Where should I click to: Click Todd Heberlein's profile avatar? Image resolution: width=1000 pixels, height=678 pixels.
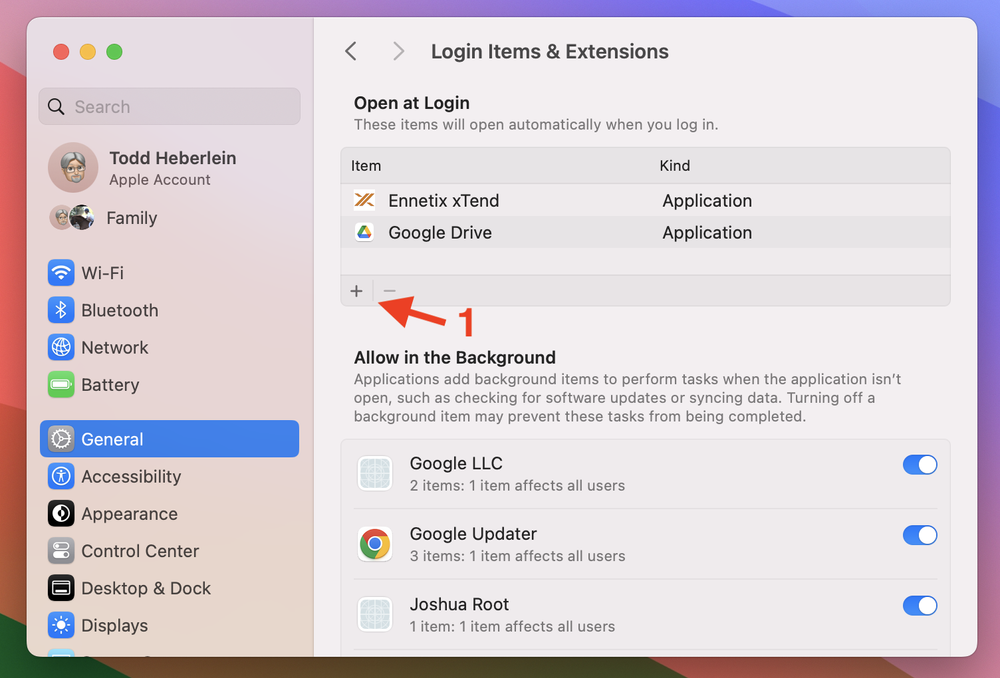click(x=73, y=168)
